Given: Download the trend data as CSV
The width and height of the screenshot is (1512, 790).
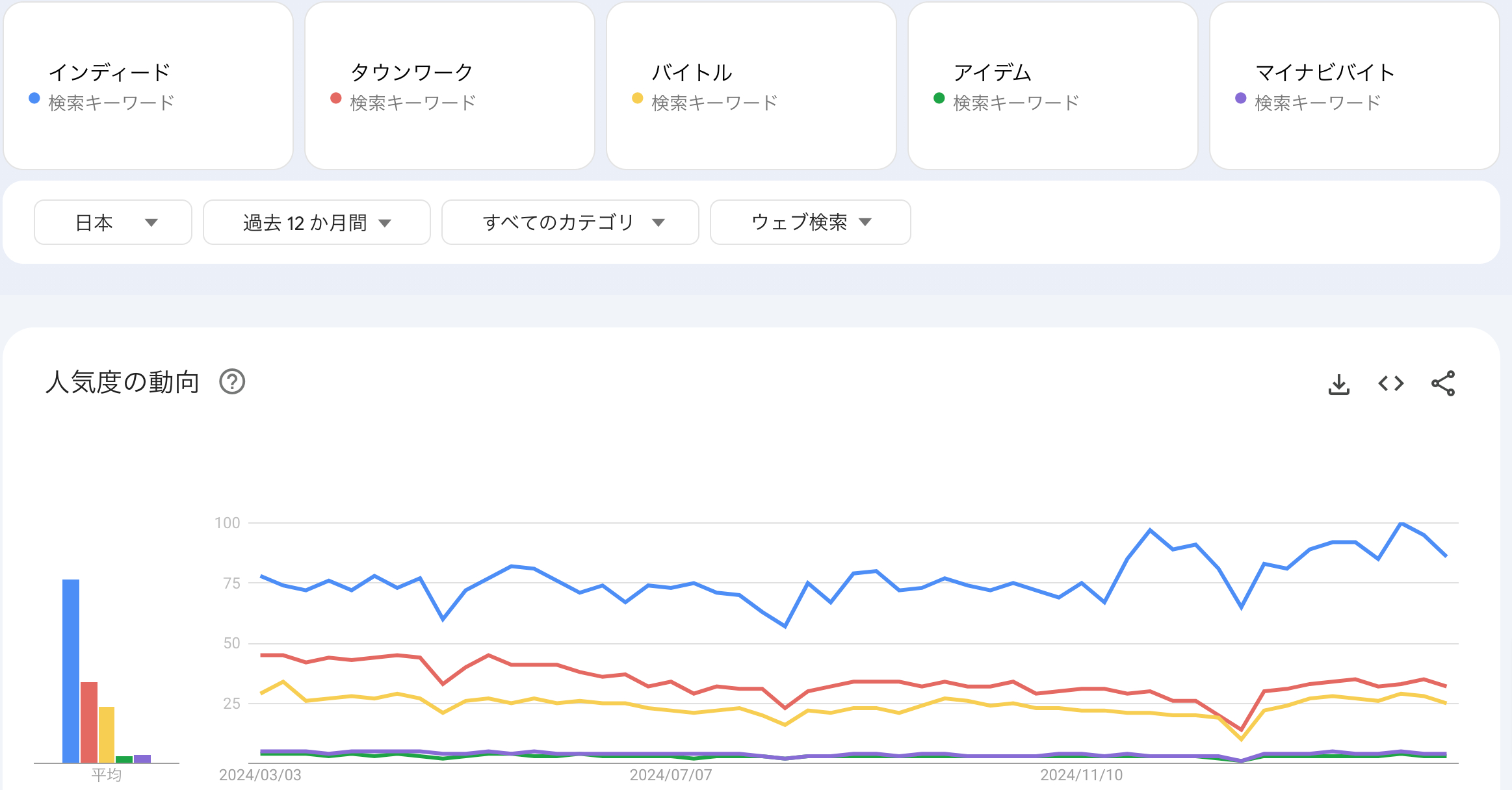Looking at the screenshot, I should 1339,383.
